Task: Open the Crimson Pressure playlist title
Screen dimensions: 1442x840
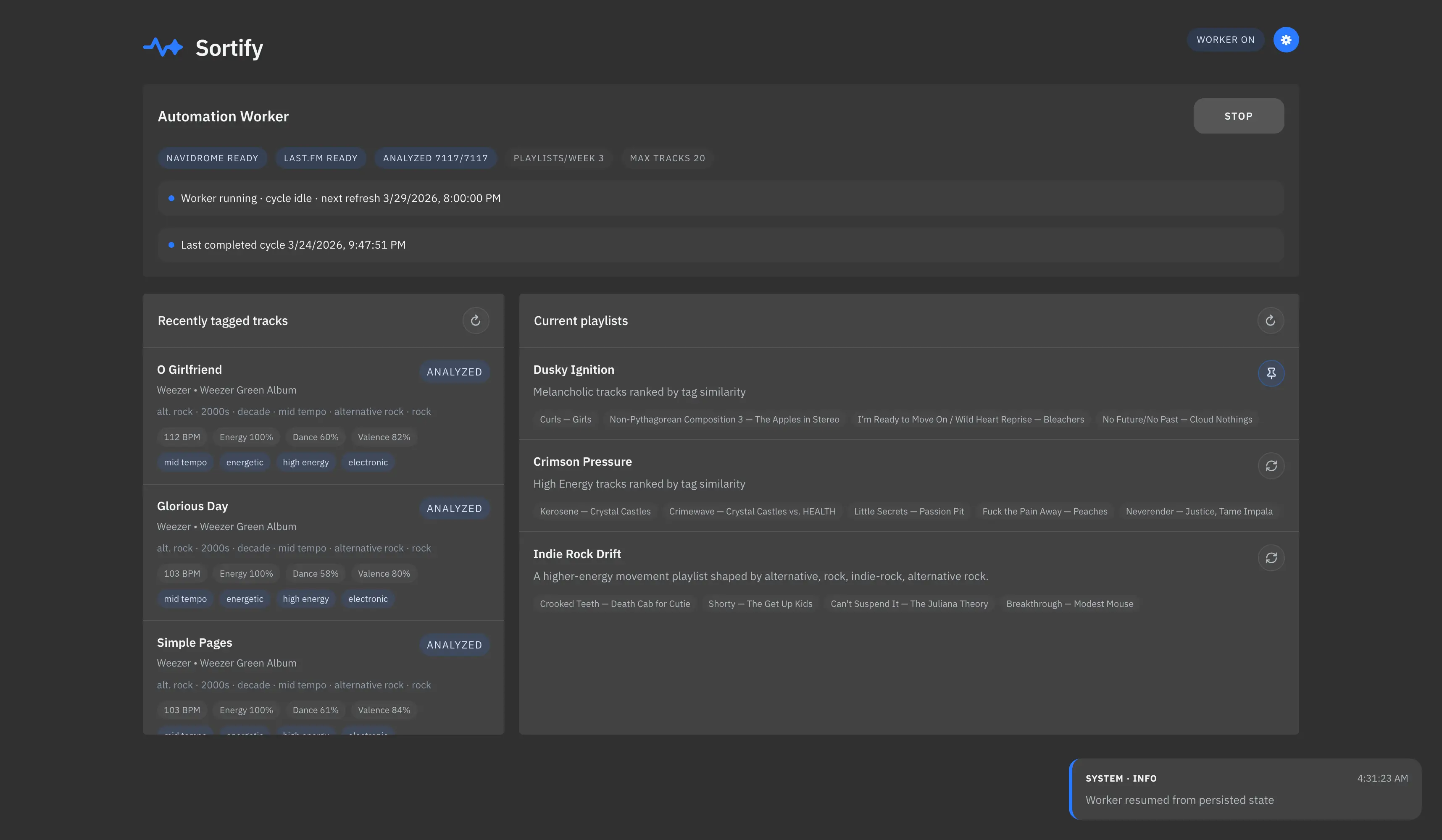Action: click(582, 462)
